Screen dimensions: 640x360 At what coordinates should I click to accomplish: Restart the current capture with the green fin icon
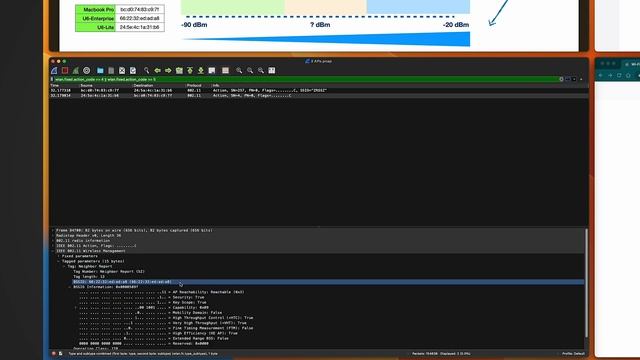click(x=76, y=71)
